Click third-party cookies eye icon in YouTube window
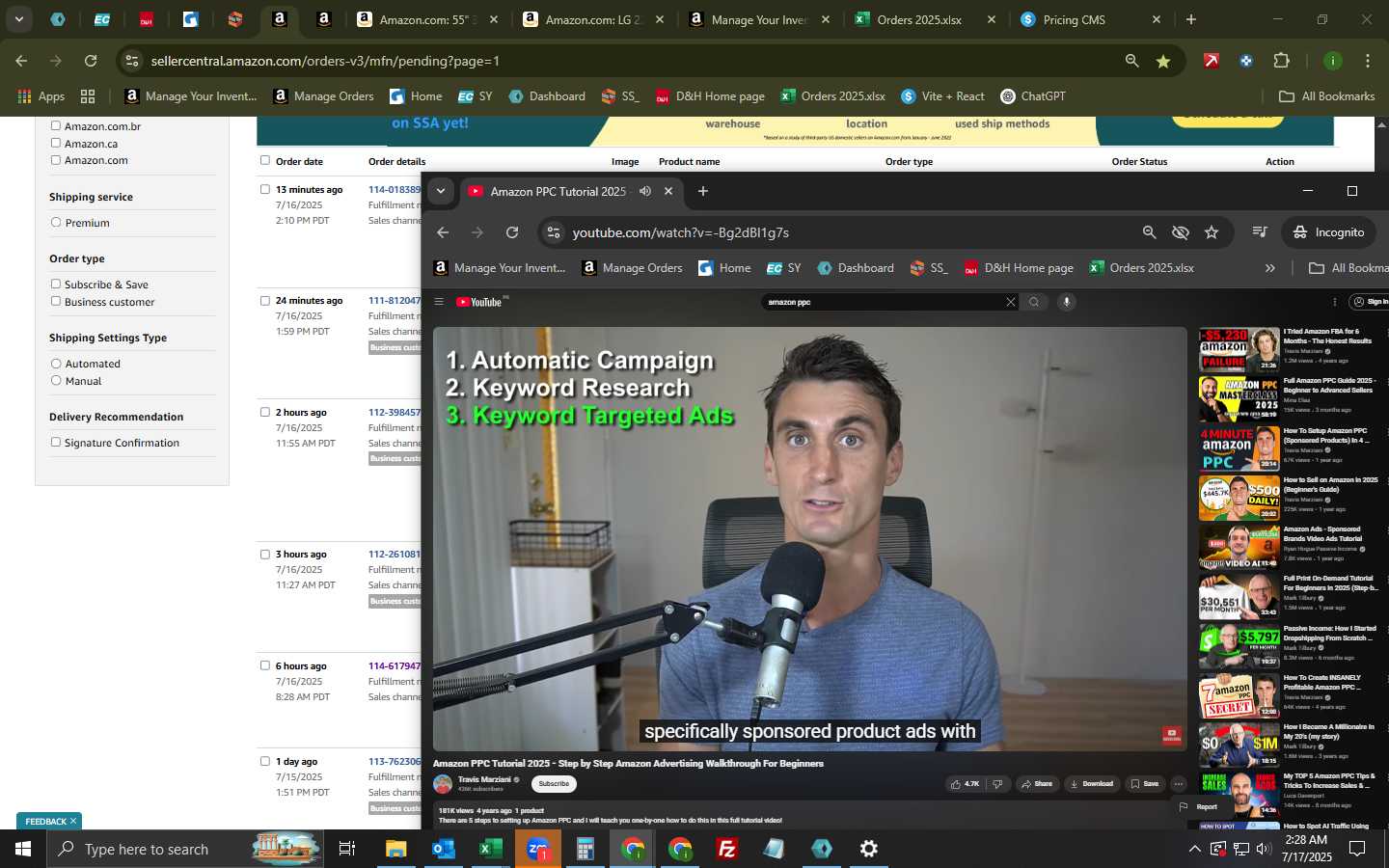1389x868 pixels. click(1180, 232)
